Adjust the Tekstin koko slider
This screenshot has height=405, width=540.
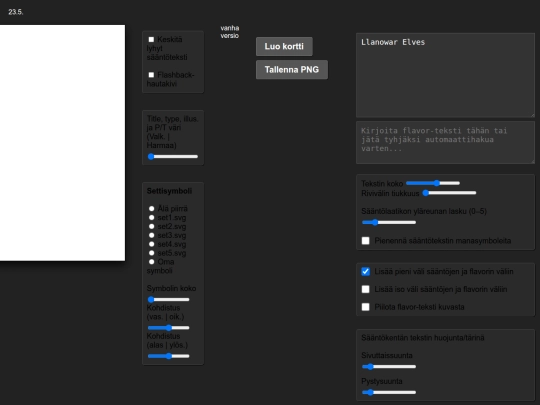point(433,183)
